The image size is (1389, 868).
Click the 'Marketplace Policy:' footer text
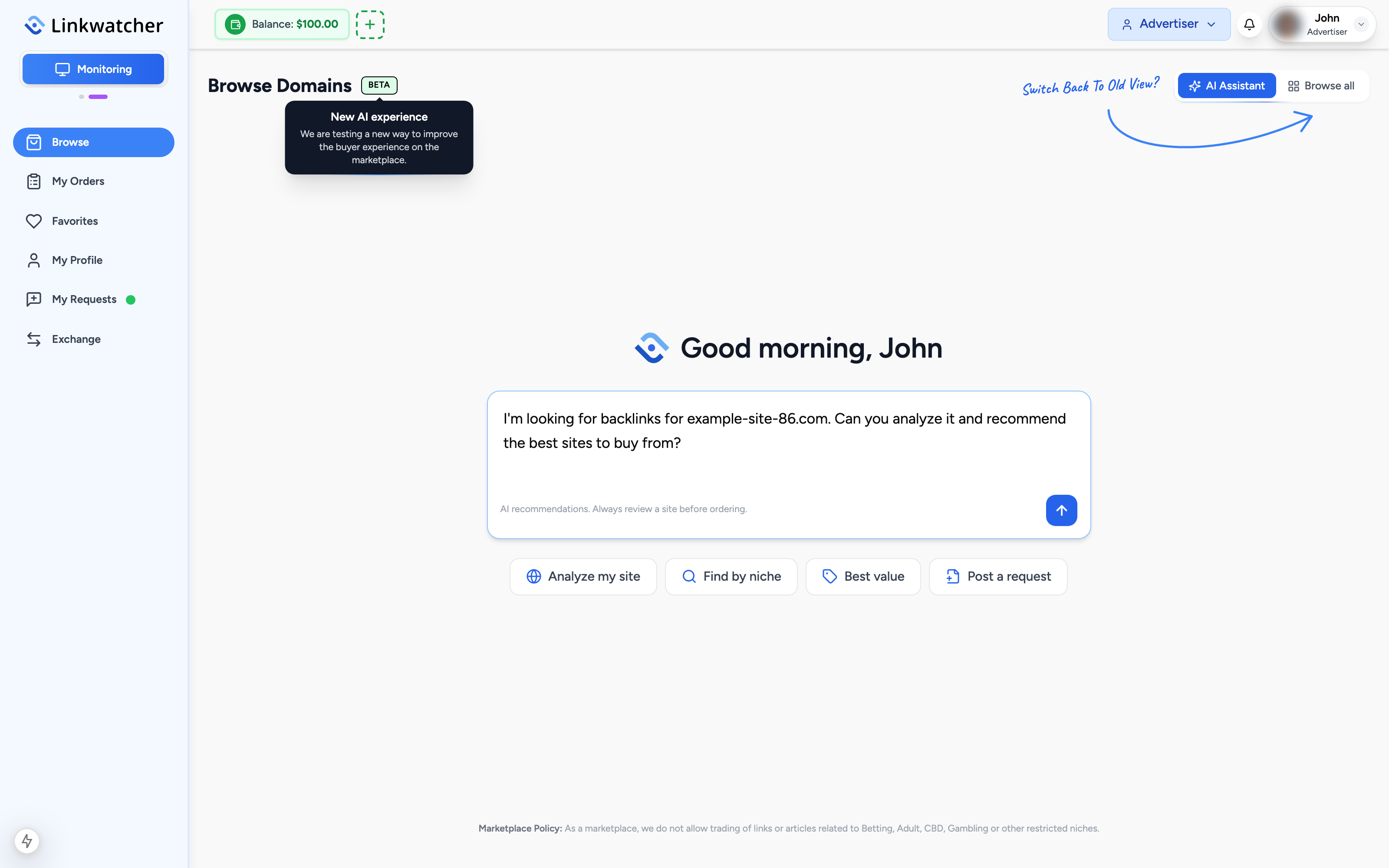pos(520,829)
